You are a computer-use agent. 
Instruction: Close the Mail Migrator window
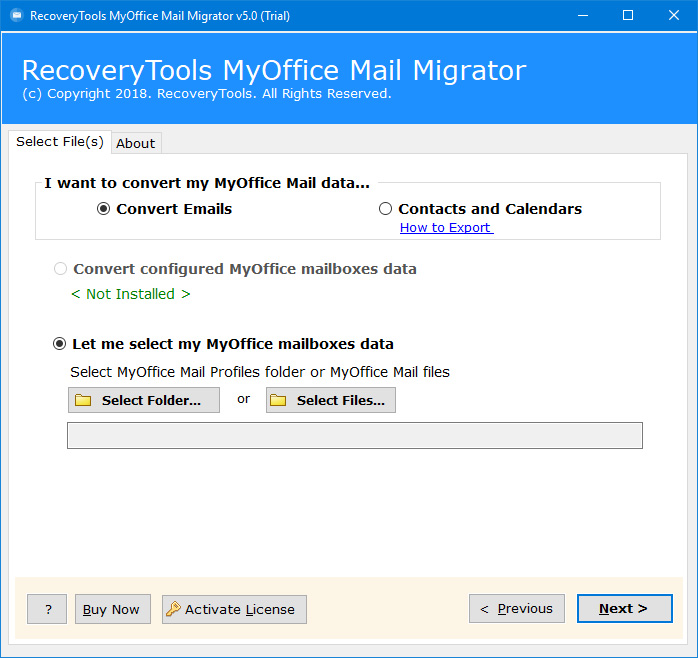point(674,16)
